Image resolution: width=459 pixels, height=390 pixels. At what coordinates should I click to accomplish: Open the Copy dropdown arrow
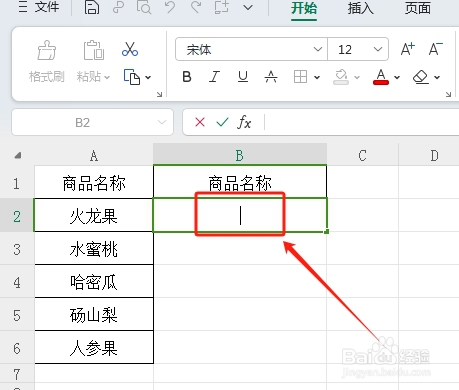(148, 77)
